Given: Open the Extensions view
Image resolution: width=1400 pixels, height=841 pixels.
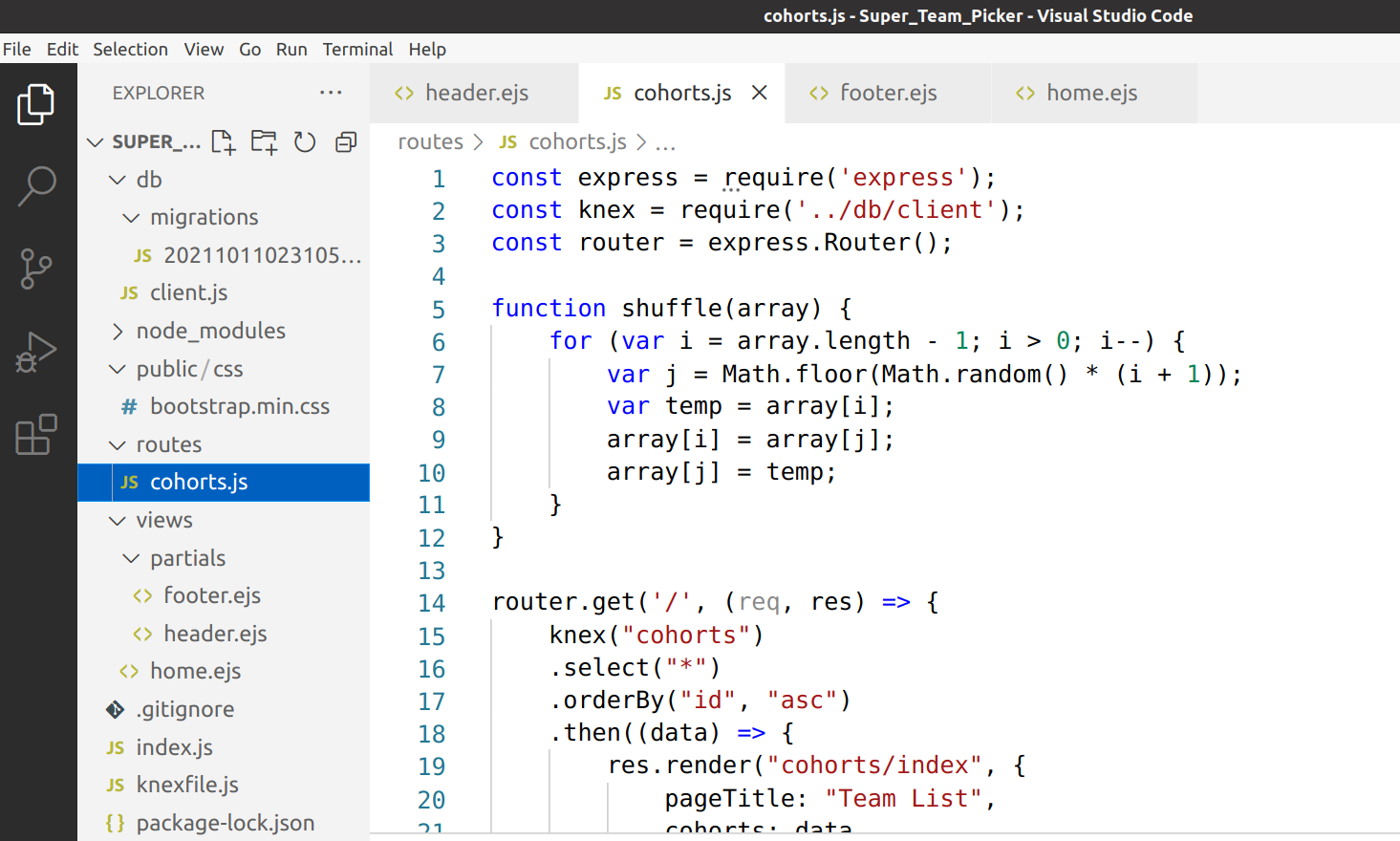Looking at the screenshot, I should (x=35, y=435).
